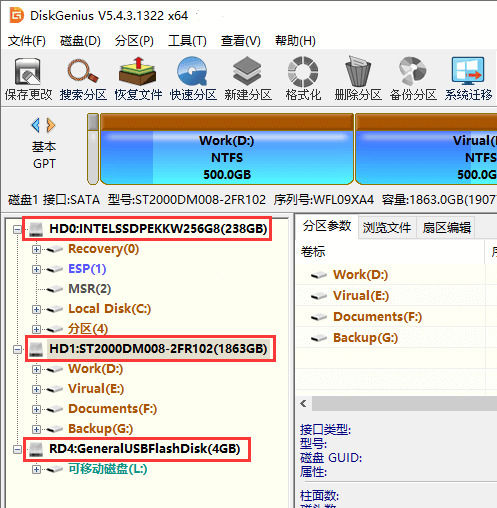The height and width of the screenshot is (508, 497).
Task: Expand the Documents(F:) partition in tree
Action: (x=36, y=409)
